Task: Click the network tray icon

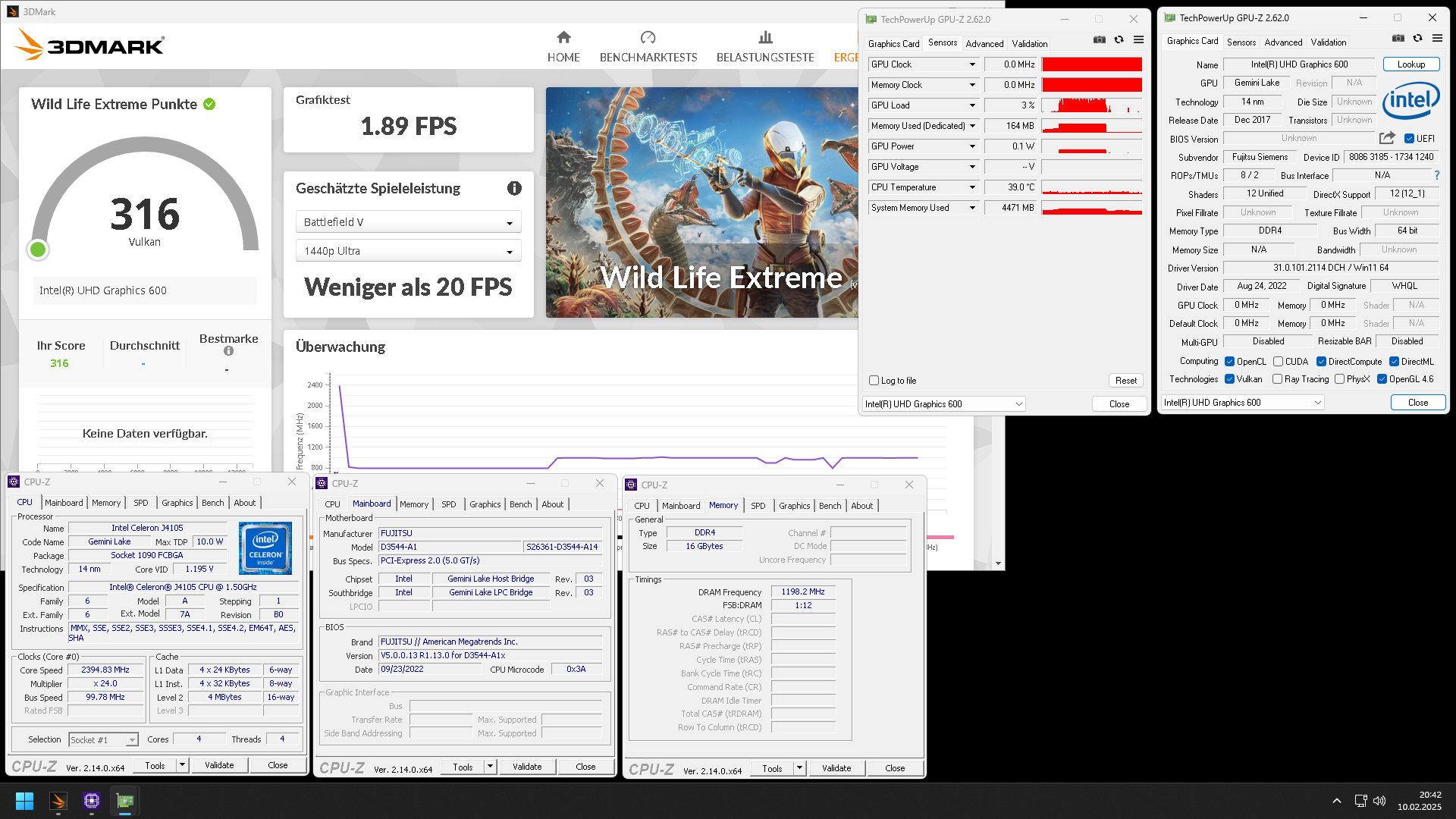Action: tap(1360, 801)
